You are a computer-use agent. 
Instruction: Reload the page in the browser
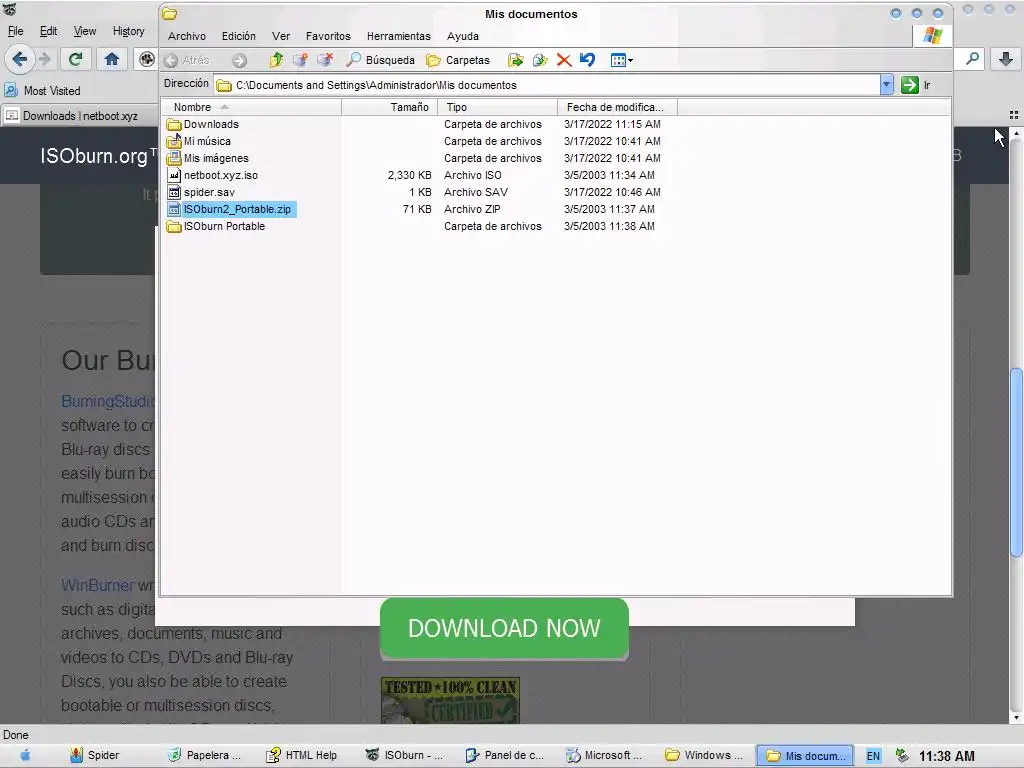(x=75, y=59)
